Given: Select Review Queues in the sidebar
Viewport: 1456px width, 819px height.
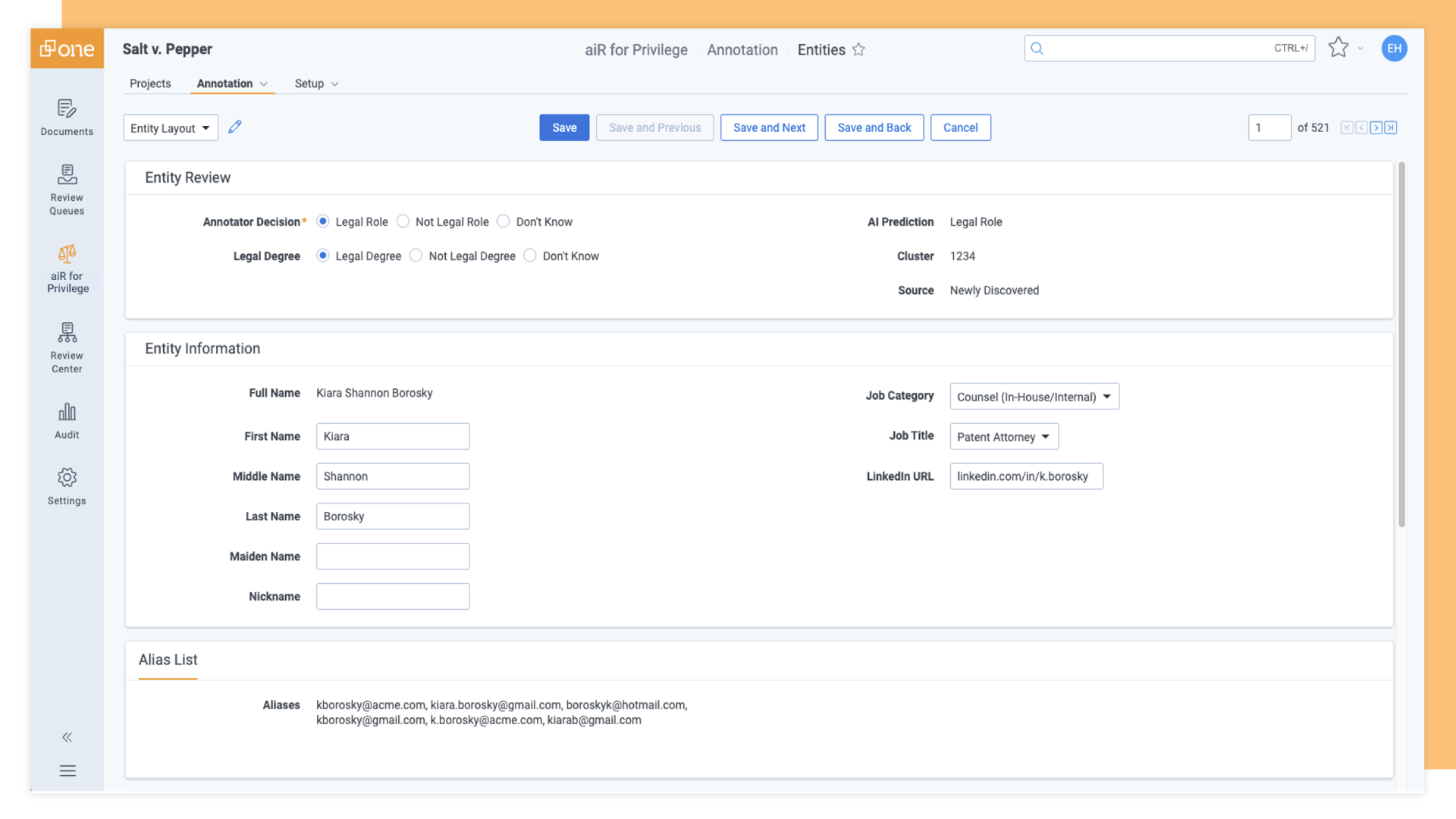Looking at the screenshot, I should 67,190.
